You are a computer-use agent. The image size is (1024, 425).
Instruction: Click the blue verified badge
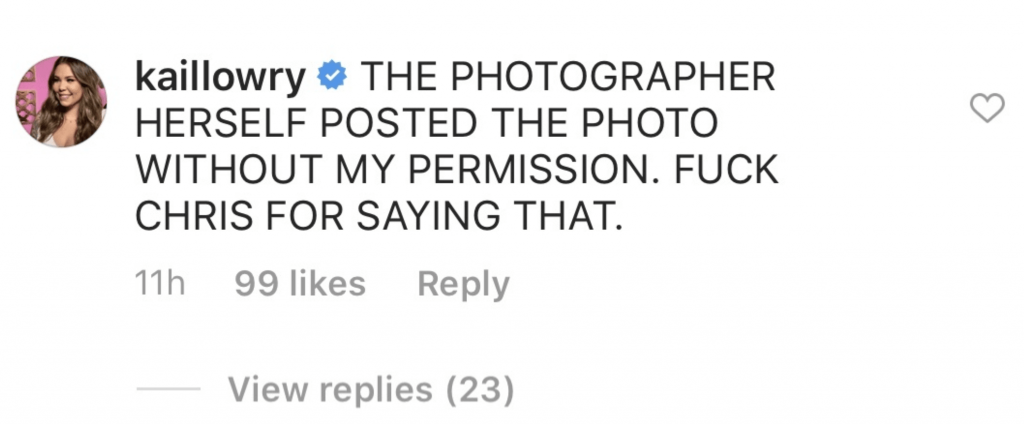pyautogui.click(x=332, y=75)
